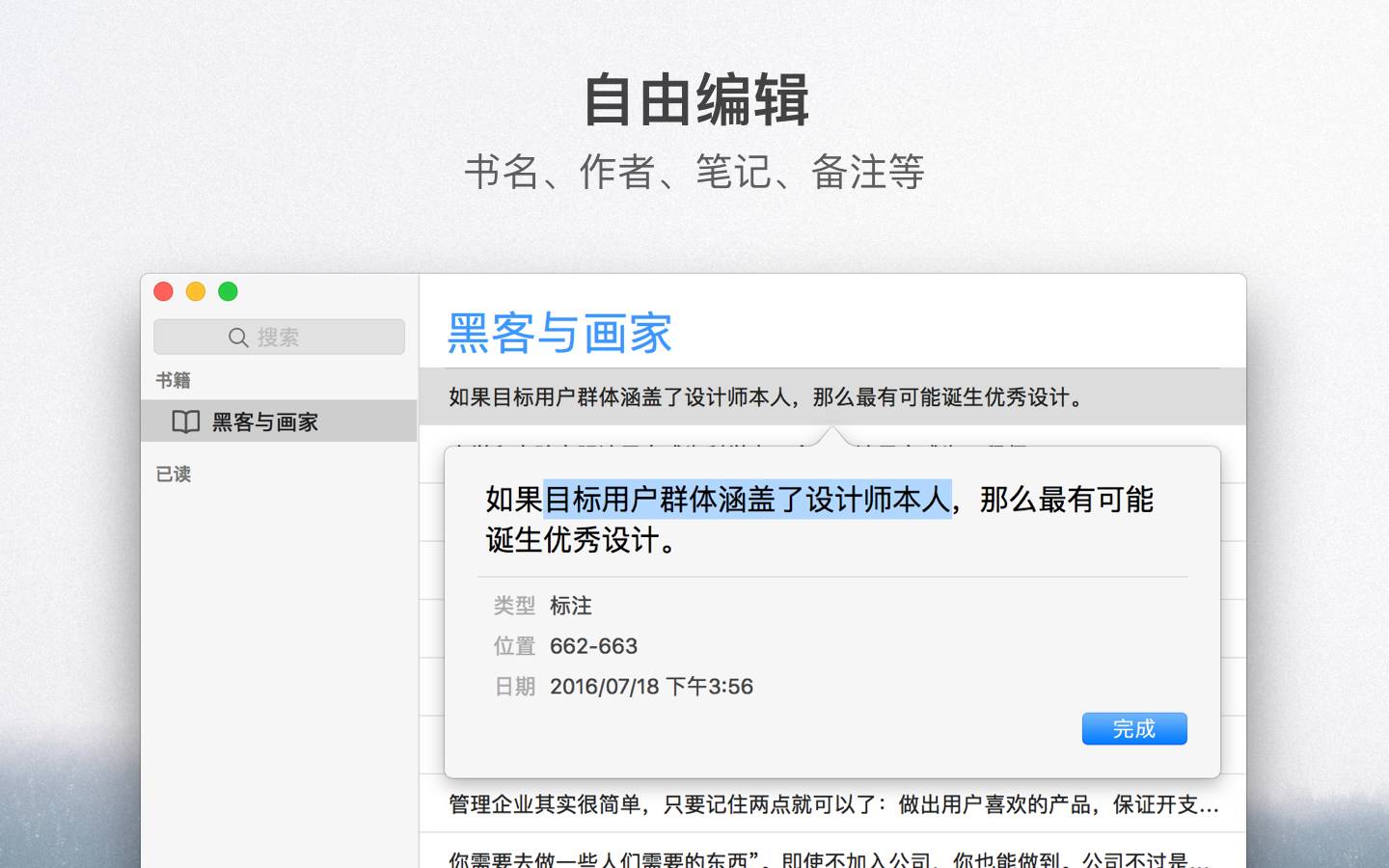
Task: Click the 已读 section header
Action: [x=174, y=474]
